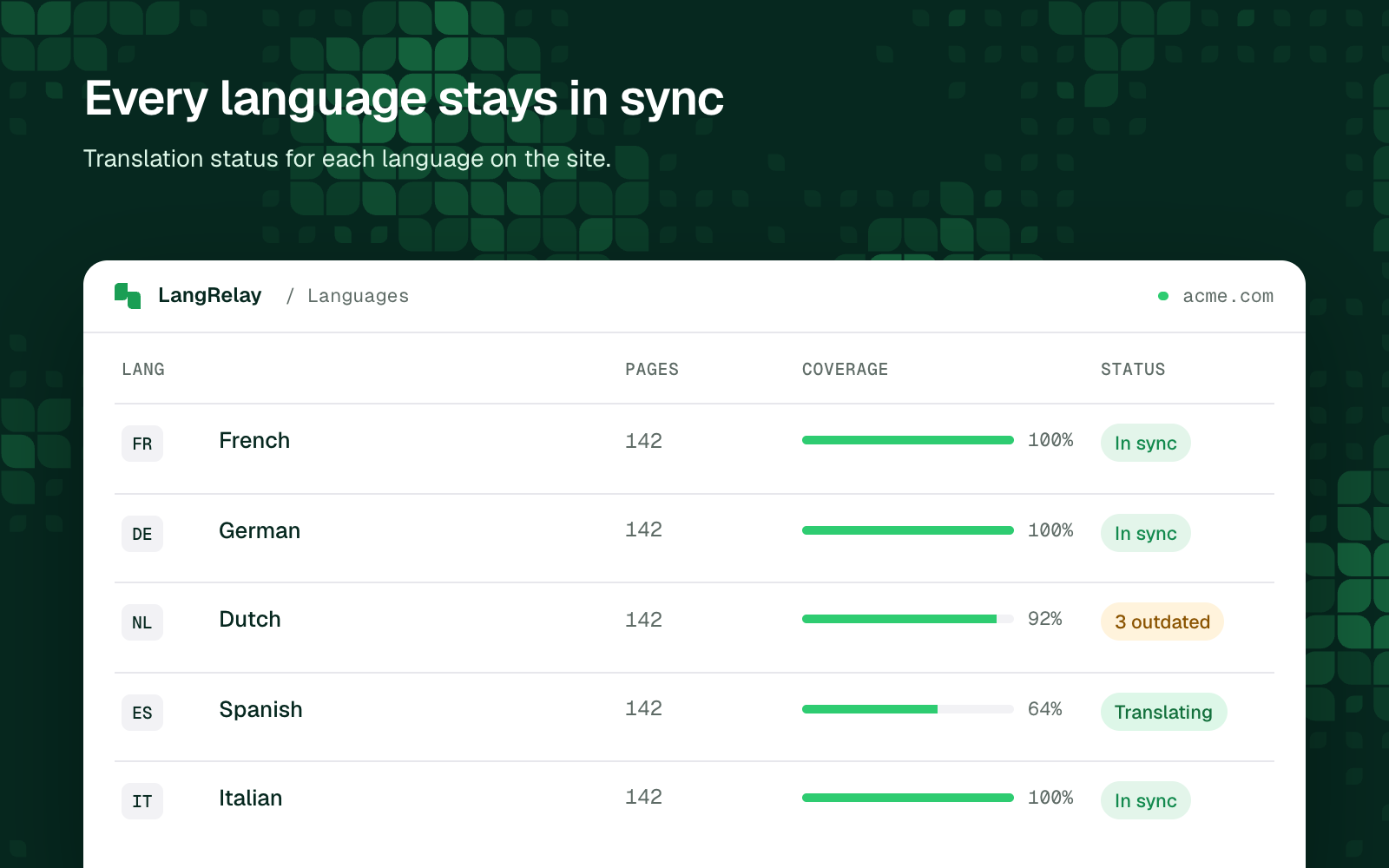
Task: Click the ES language code badge
Action: (x=142, y=713)
